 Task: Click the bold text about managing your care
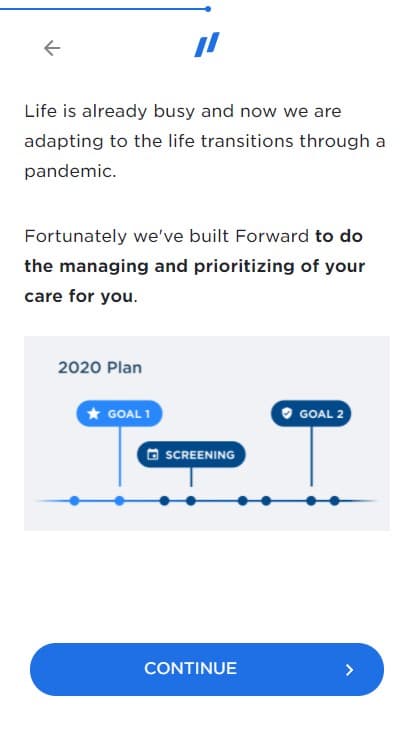coord(194,266)
